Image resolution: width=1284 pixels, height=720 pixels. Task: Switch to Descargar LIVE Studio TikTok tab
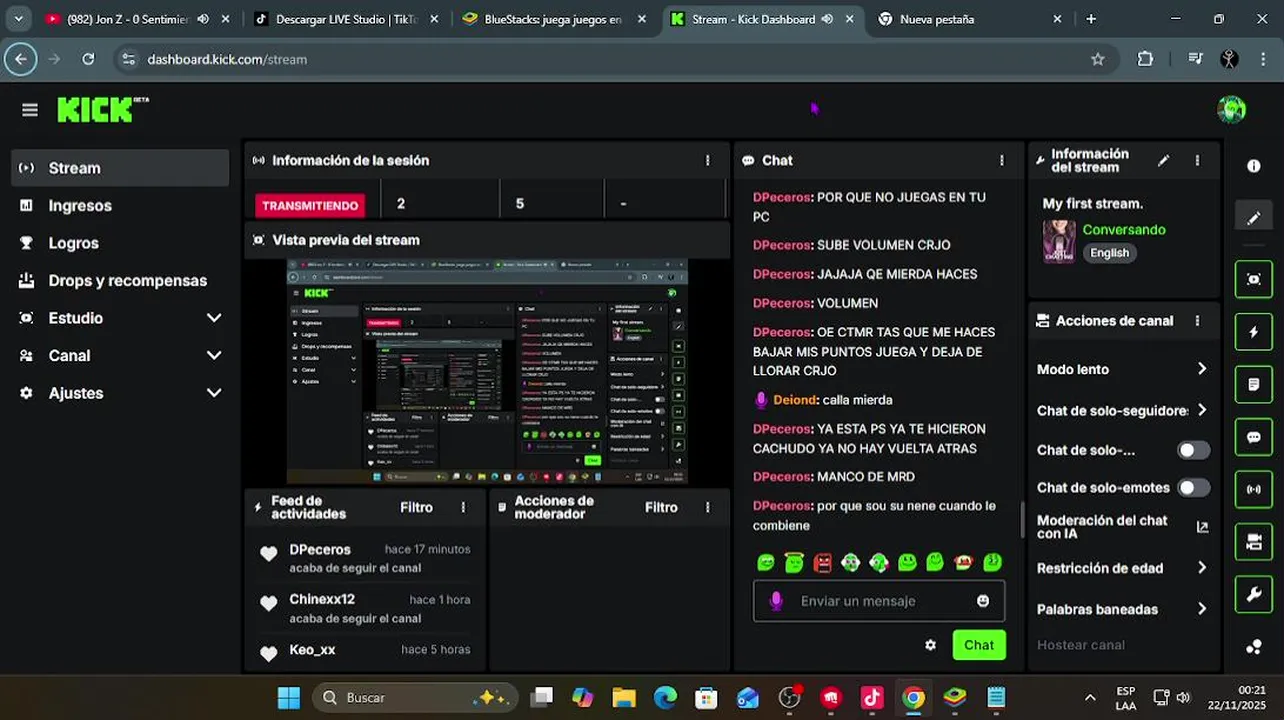pos(345,19)
